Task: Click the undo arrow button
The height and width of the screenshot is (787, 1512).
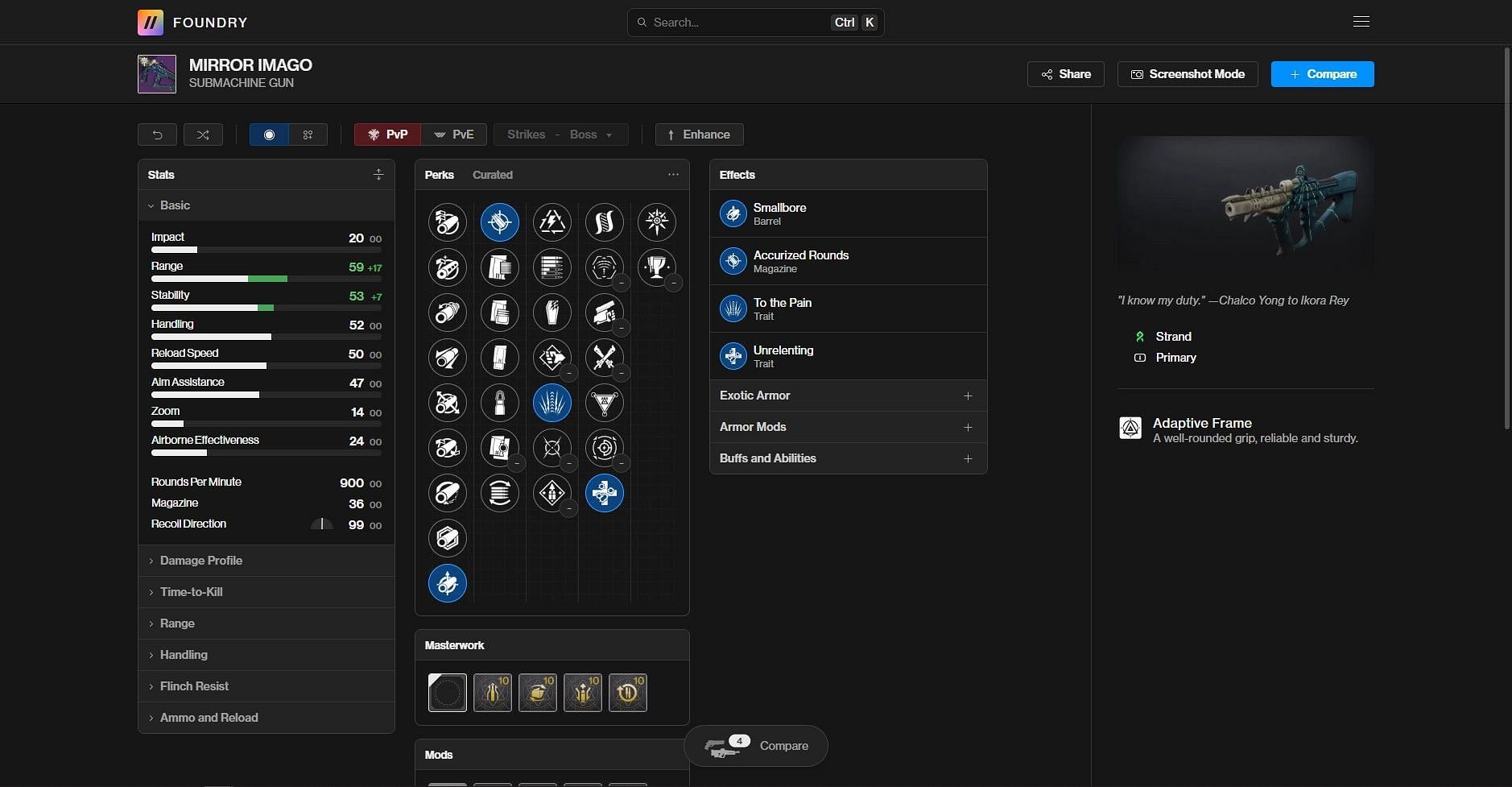Action: pyautogui.click(x=157, y=135)
